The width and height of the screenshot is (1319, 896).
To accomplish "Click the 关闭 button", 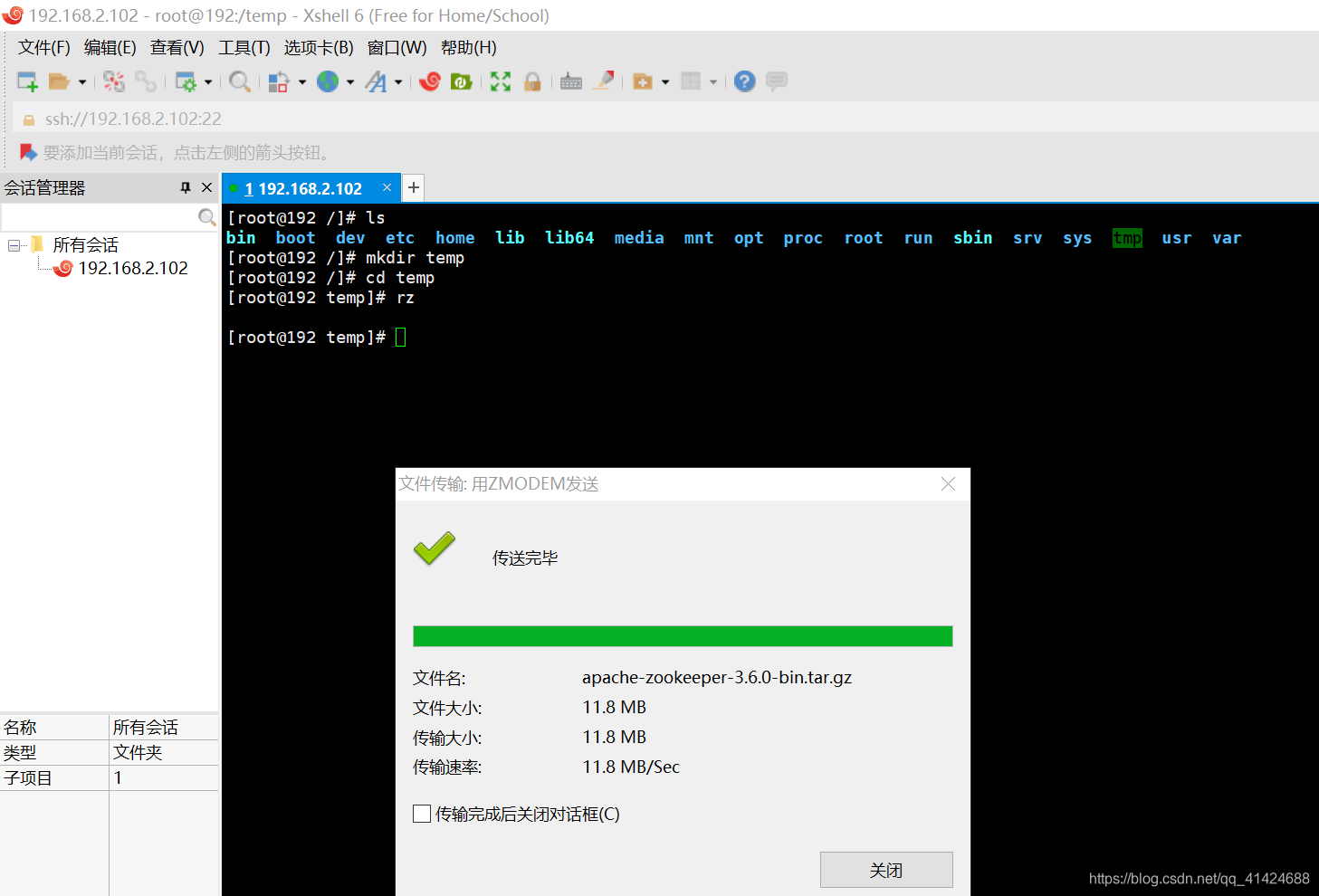I will click(886, 870).
